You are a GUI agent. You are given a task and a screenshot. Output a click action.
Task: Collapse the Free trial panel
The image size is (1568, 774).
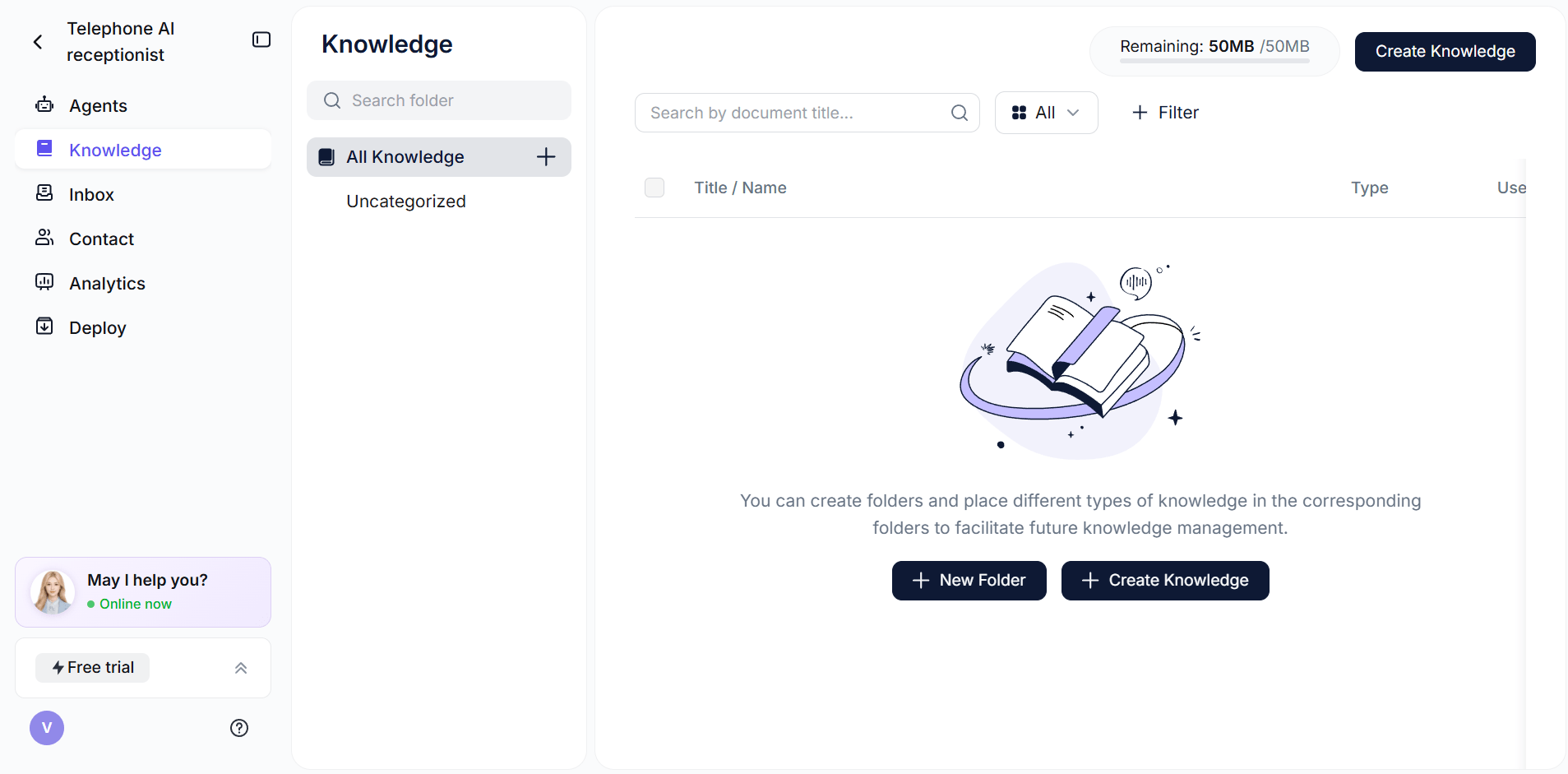(x=240, y=667)
